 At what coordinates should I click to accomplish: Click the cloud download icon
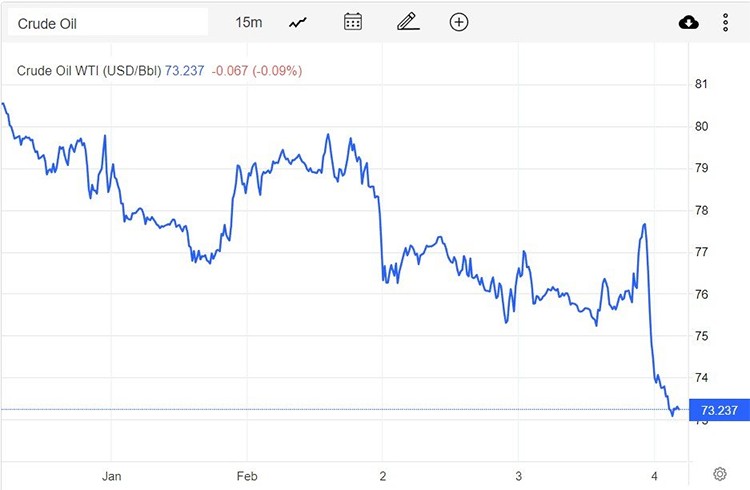[x=689, y=22]
